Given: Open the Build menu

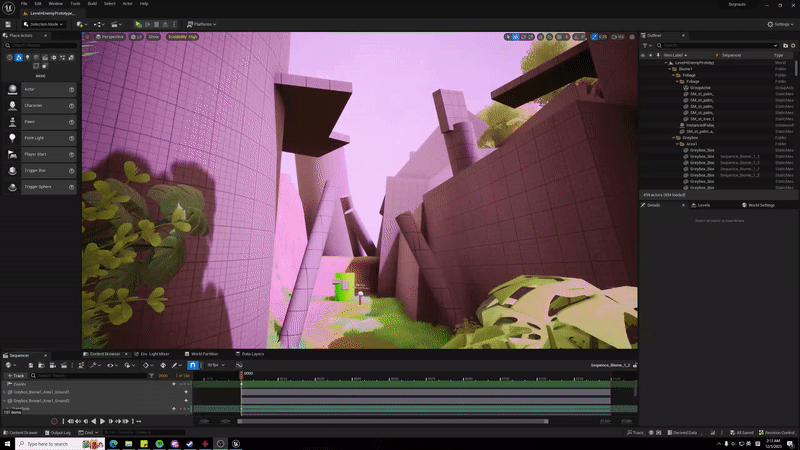Looking at the screenshot, I should pyautogui.click(x=92, y=4).
